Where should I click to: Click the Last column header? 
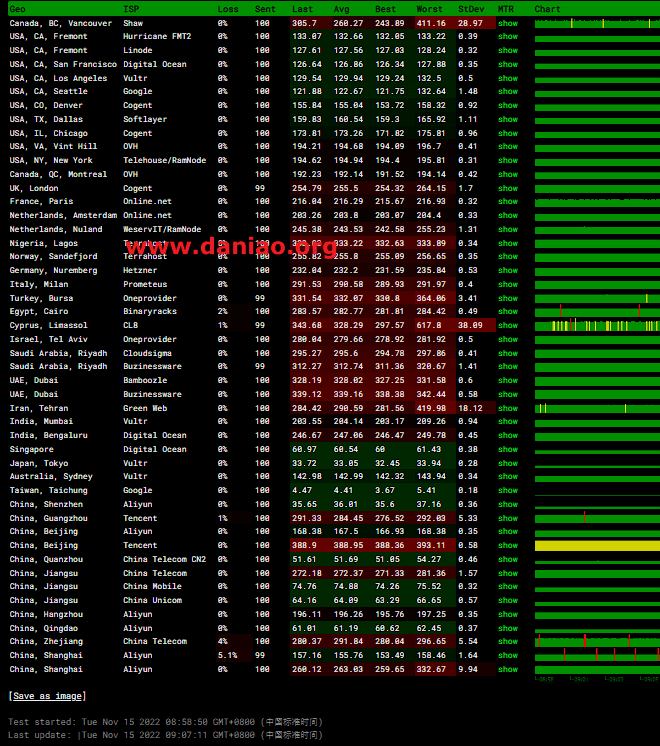coord(303,9)
